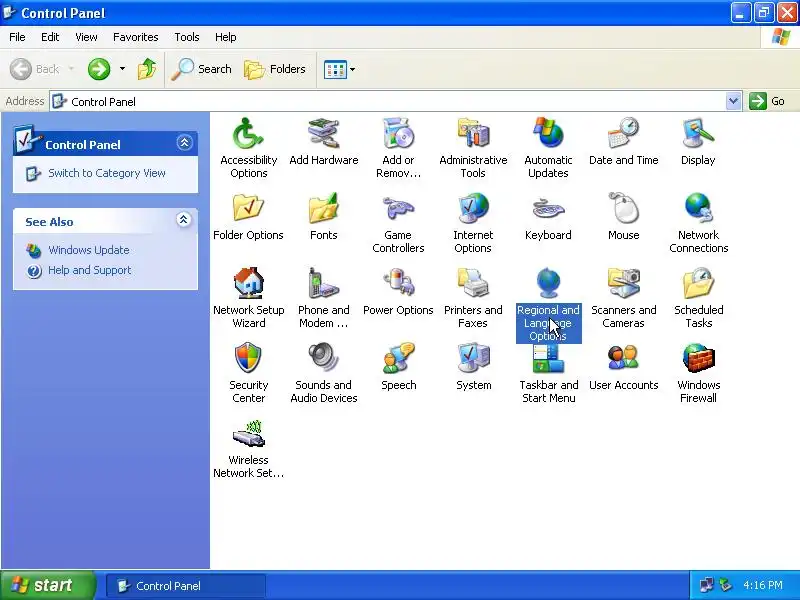The image size is (800, 600).
Task: Click the second system tray icon beside clock
Action: pos(725,585)
